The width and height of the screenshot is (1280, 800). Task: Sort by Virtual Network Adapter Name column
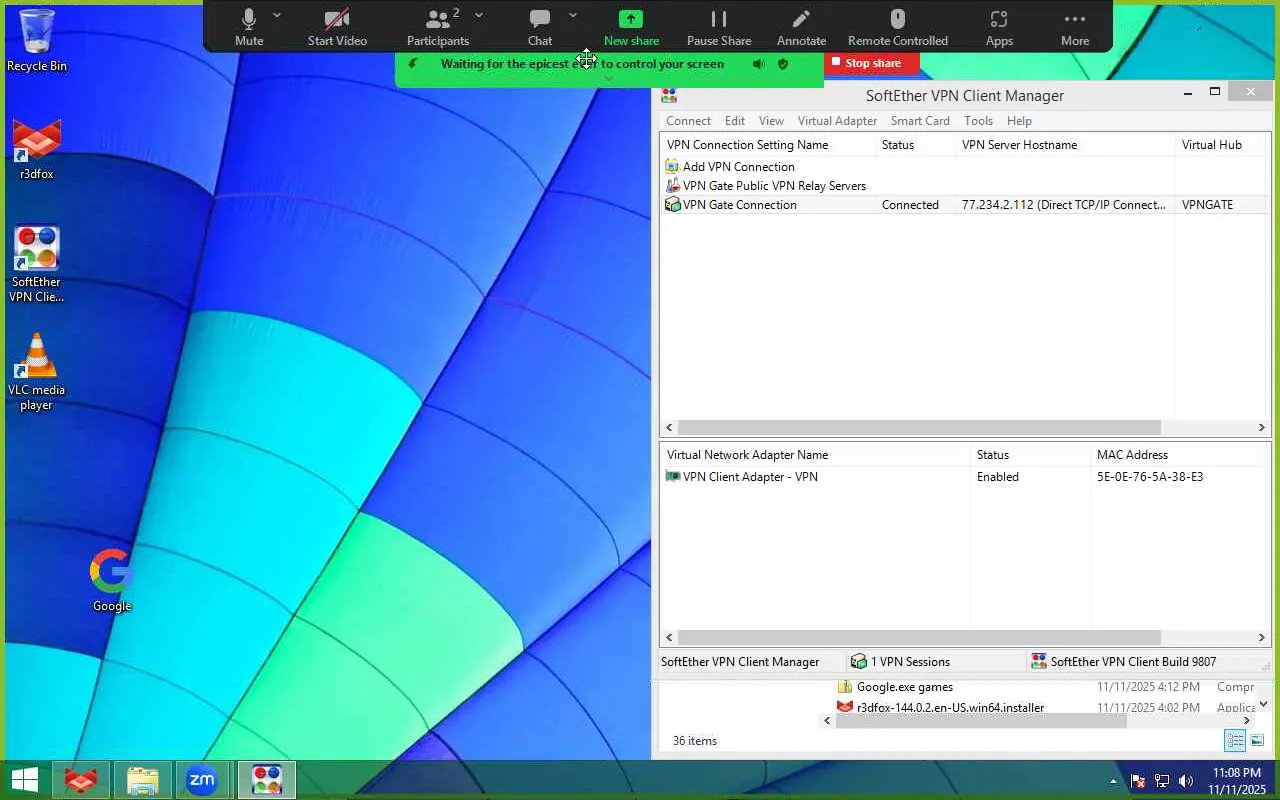point(814,455)
